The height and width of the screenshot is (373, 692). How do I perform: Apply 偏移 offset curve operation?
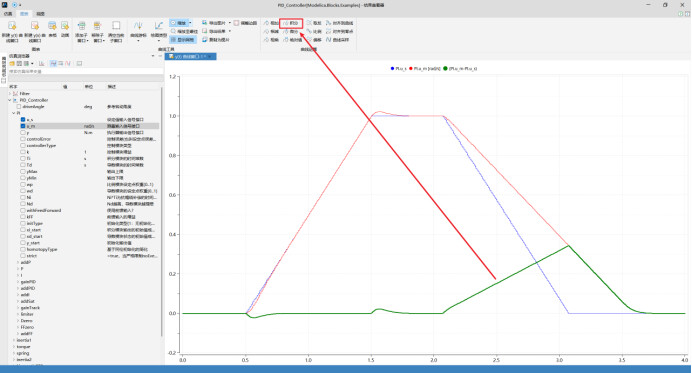click(x=314, y=40)
